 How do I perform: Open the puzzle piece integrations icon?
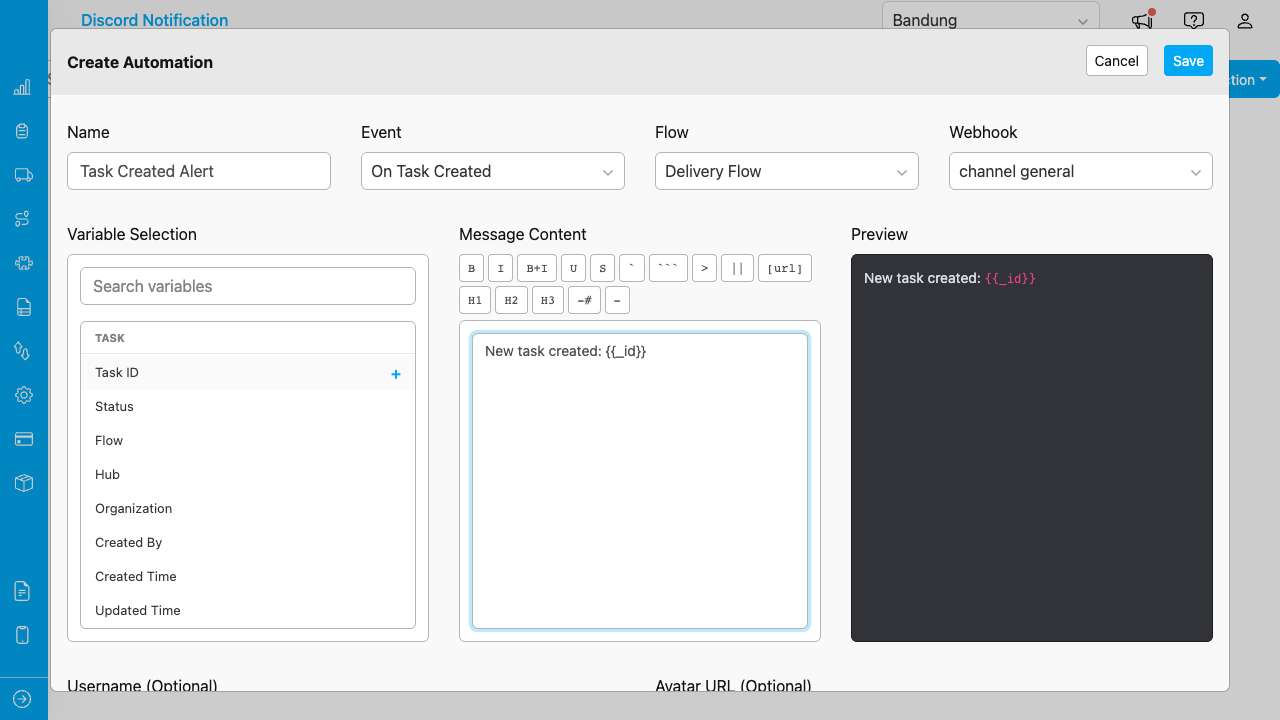click(x=23, y=263)
